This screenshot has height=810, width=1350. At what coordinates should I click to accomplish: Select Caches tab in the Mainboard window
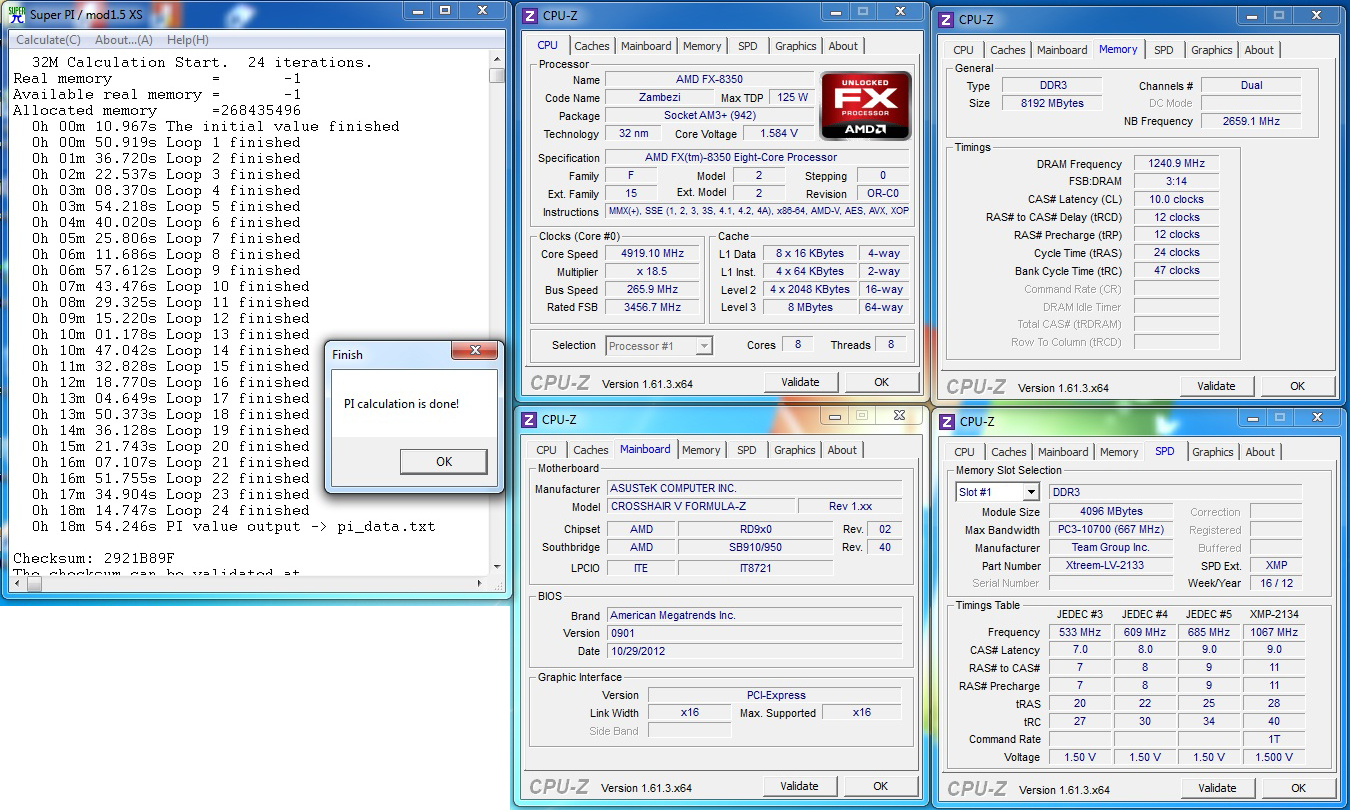(x=591, y=450)
